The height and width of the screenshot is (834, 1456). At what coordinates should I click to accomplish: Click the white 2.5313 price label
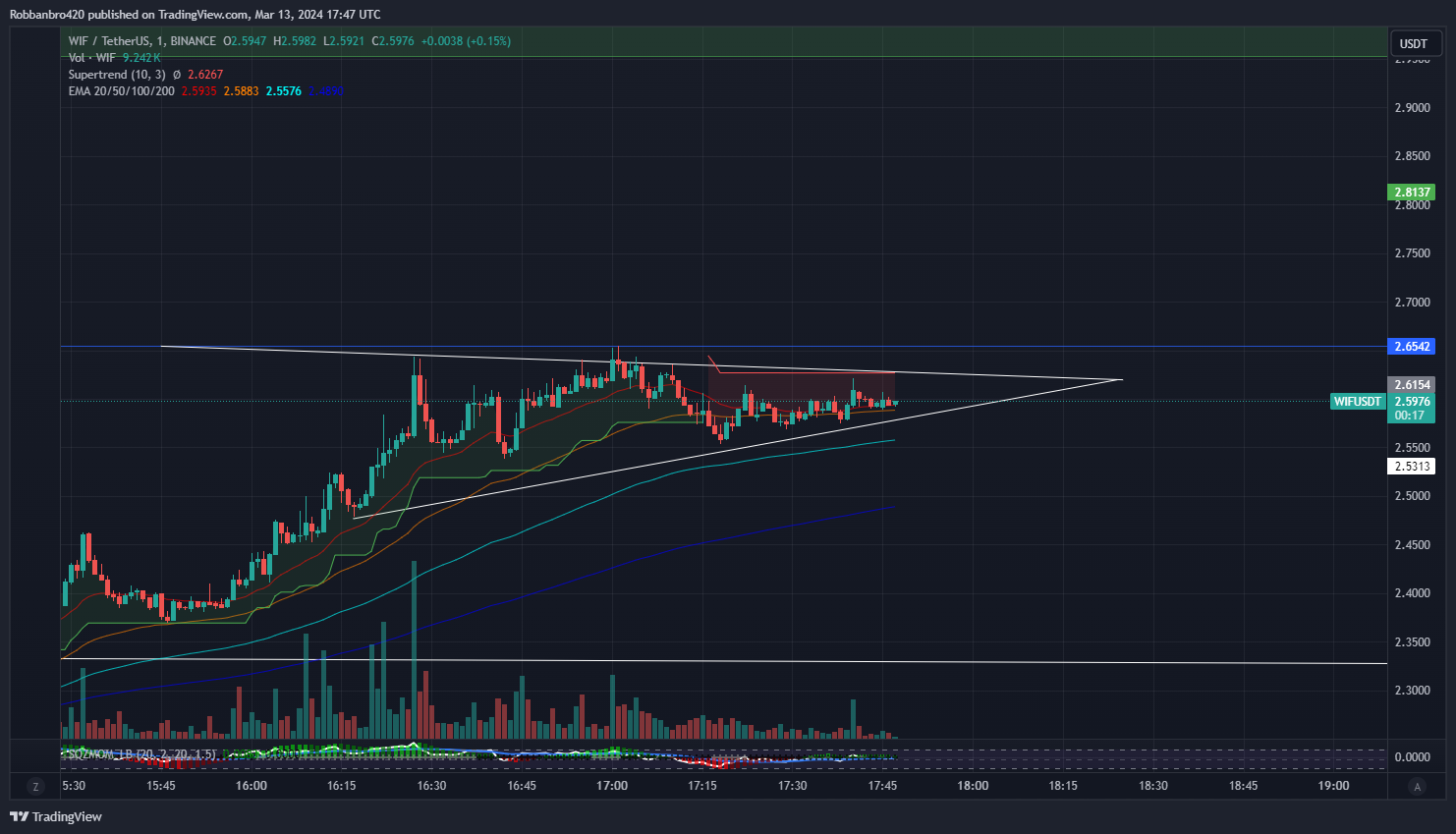pos(1412,467)
